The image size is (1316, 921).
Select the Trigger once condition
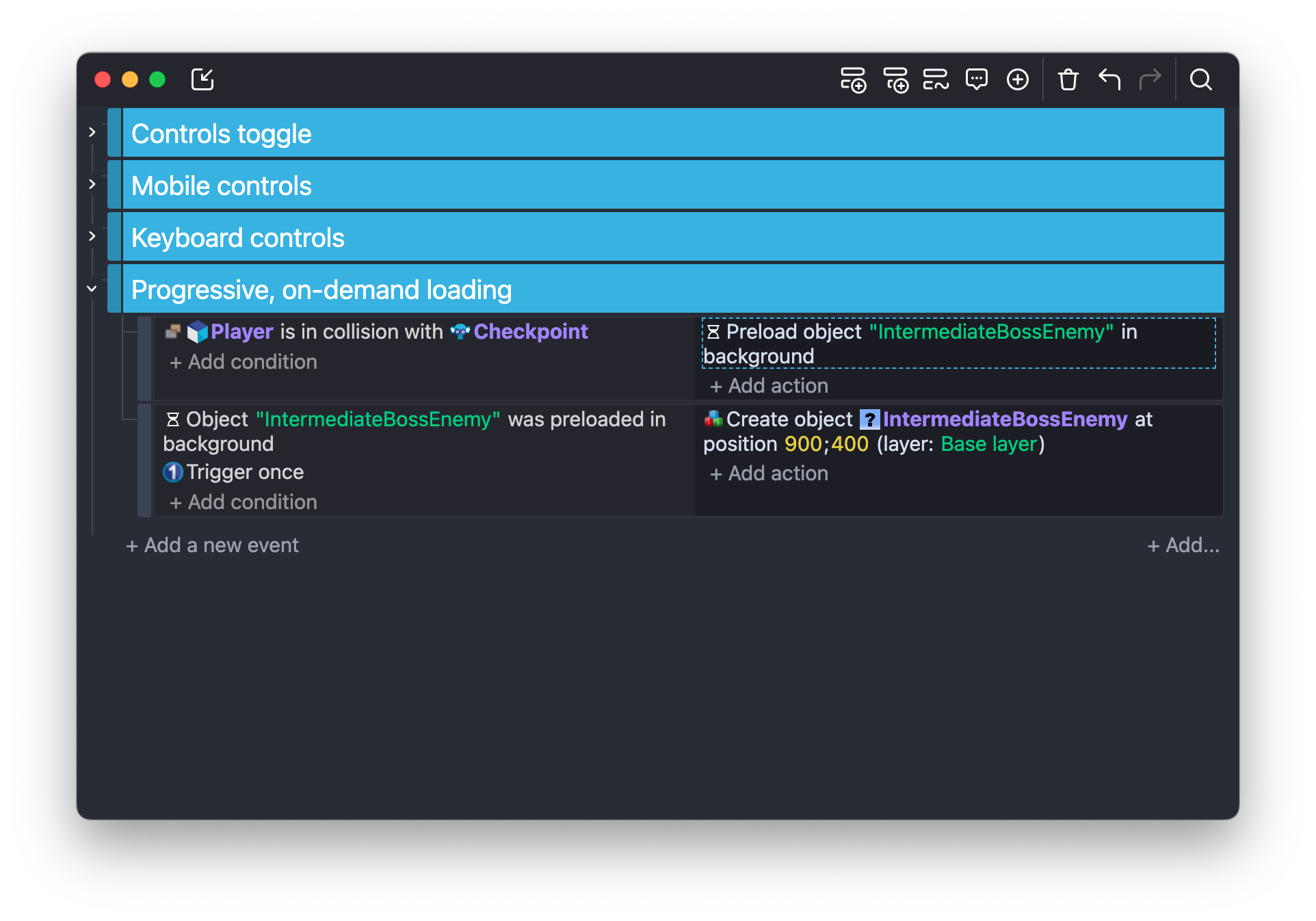tap(233, 472)
